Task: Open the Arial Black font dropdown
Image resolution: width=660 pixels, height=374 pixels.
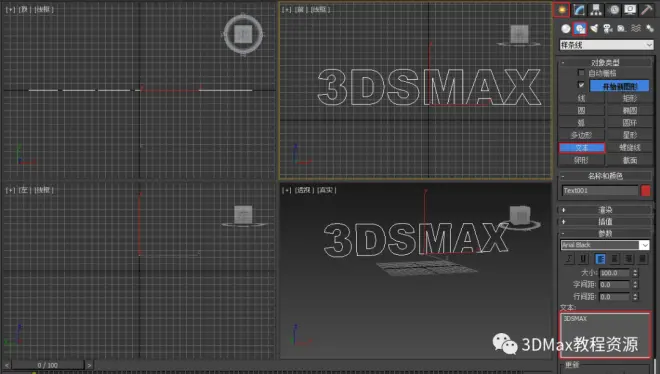Action: [x=605, y=245]
